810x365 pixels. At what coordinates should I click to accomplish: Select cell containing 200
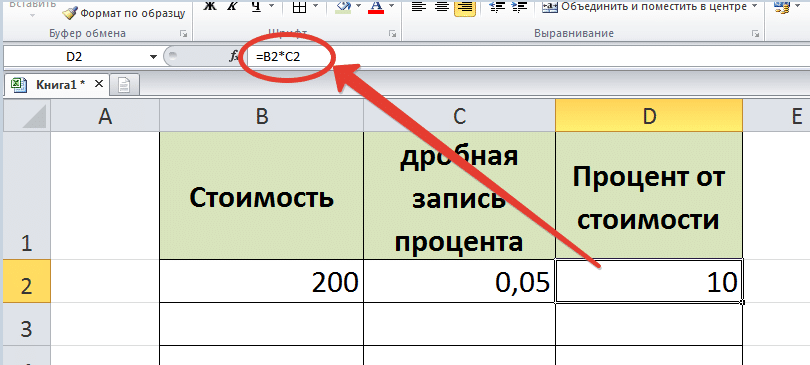262,281
